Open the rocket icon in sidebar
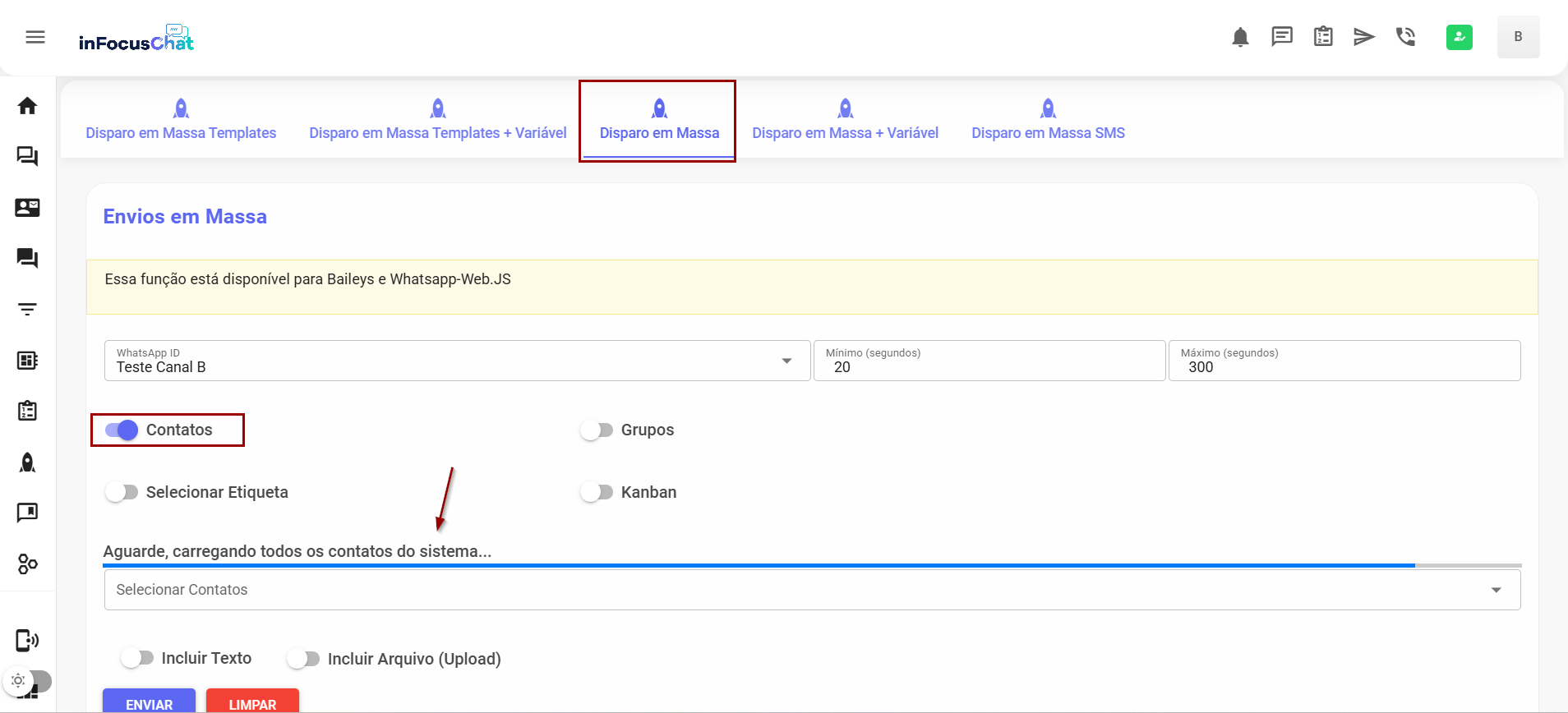 pos(27,462)
